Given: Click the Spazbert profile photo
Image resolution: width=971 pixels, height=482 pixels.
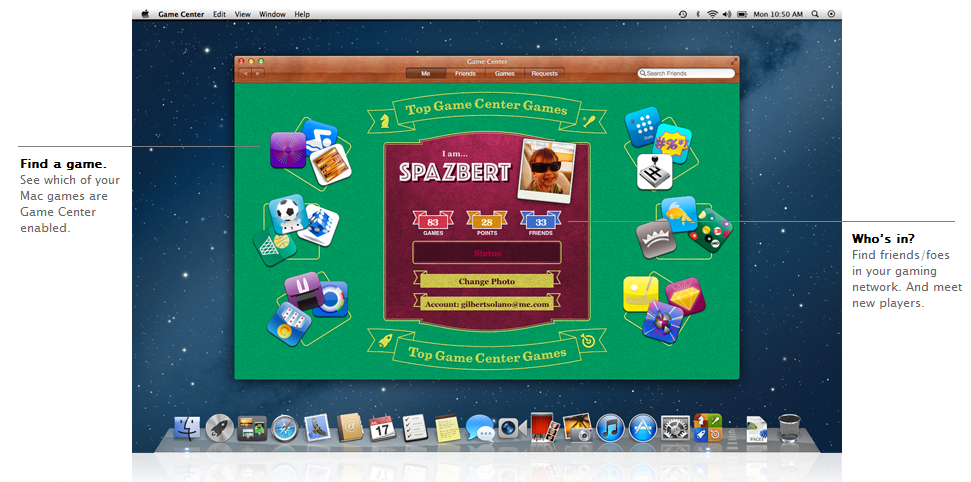Looking at the screenshot, I should 547,171.
